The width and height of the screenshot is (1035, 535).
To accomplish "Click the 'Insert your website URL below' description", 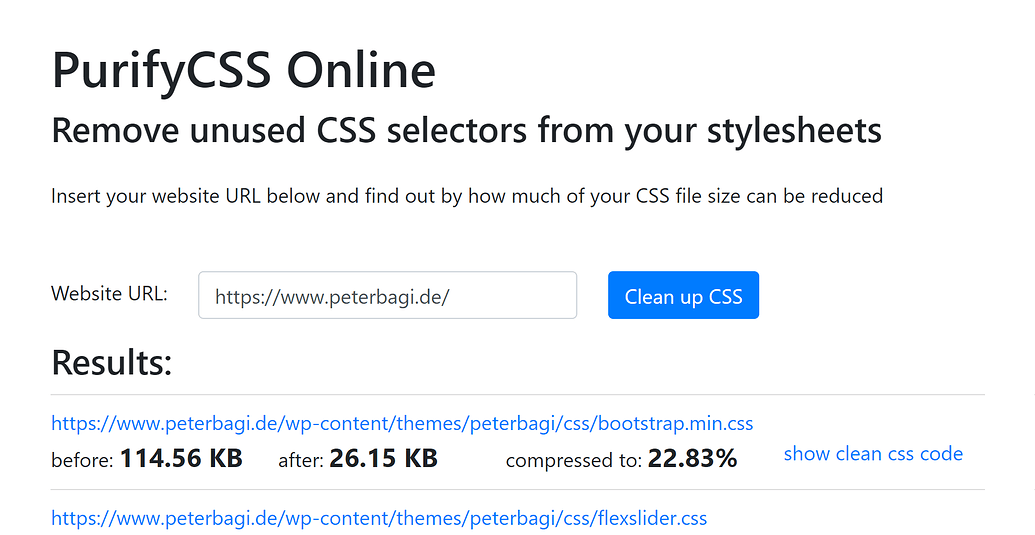I will click(466, 196).
